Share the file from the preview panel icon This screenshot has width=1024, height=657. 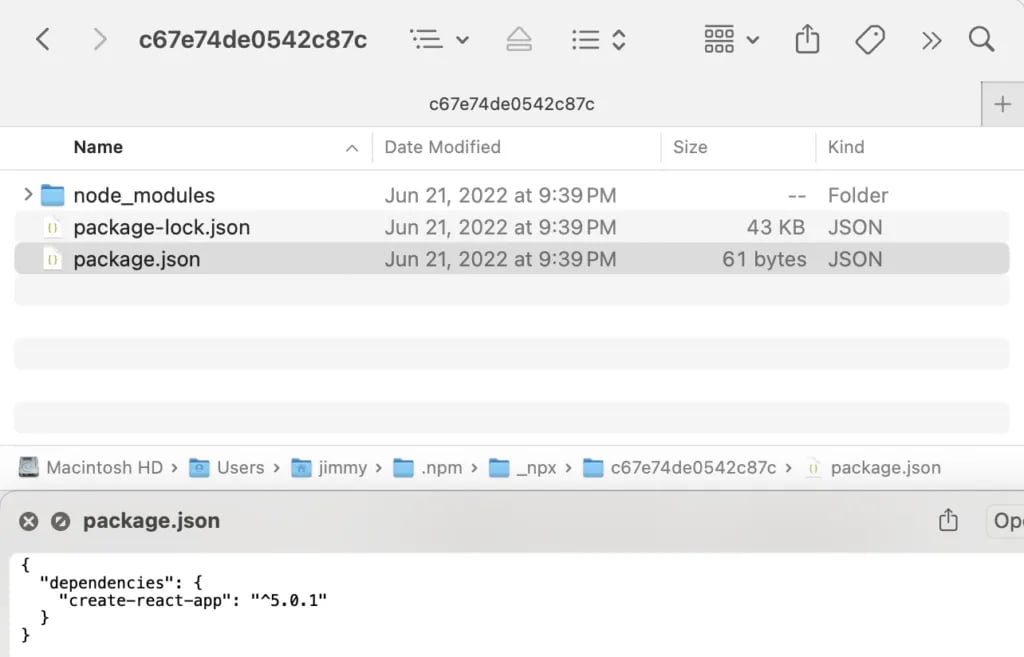point(948,520)
